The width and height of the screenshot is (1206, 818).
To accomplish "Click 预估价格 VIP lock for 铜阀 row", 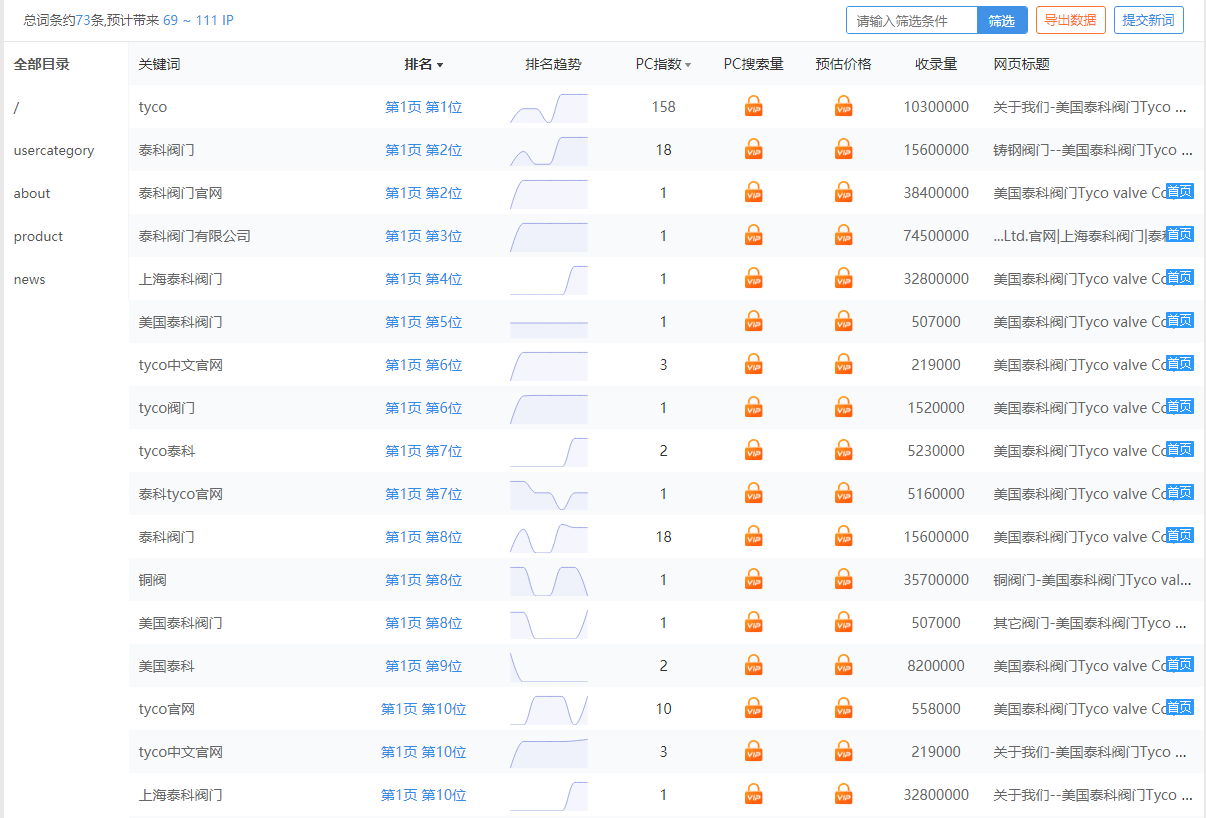I will [843, 580].
